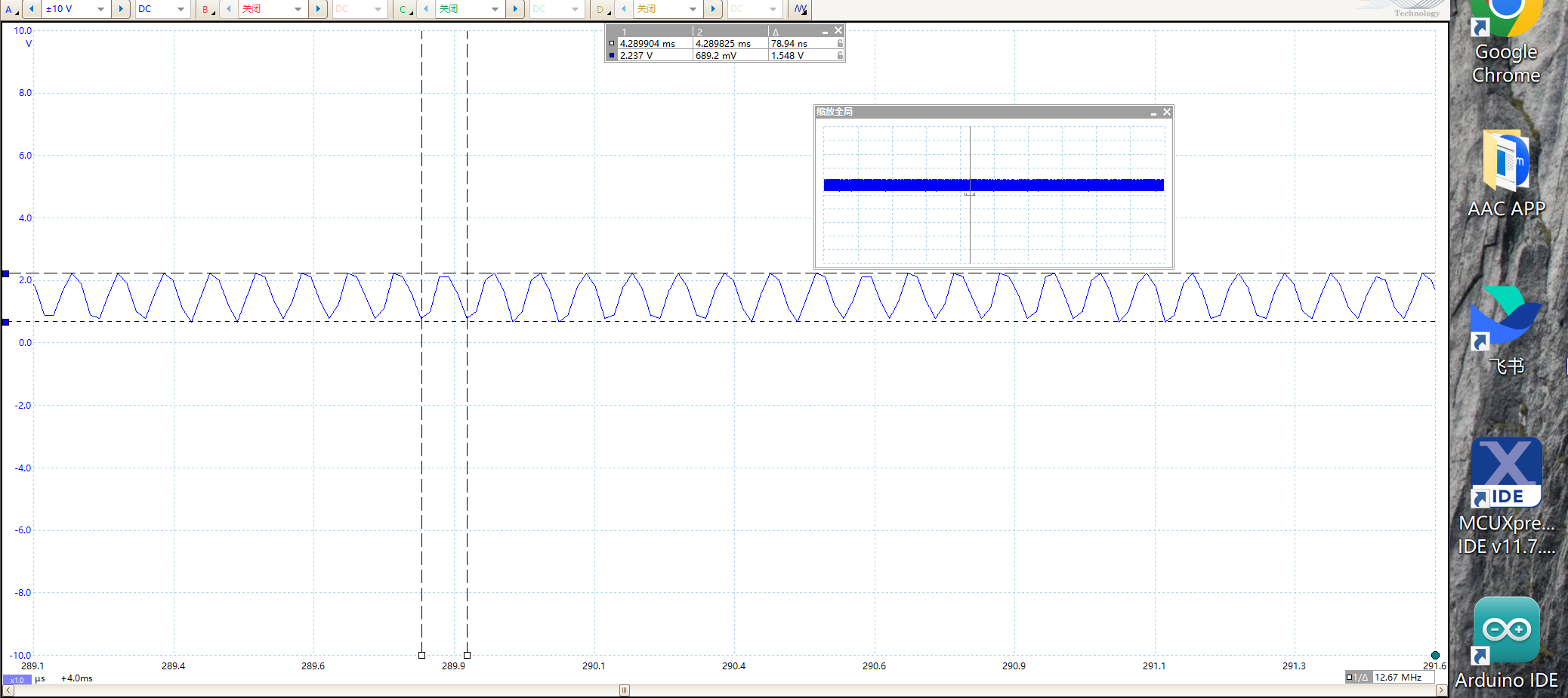Screen dimensions: 1568x698
Task: Open Channel A DC coupling dropdown
Action: click(x=162, y=9)
